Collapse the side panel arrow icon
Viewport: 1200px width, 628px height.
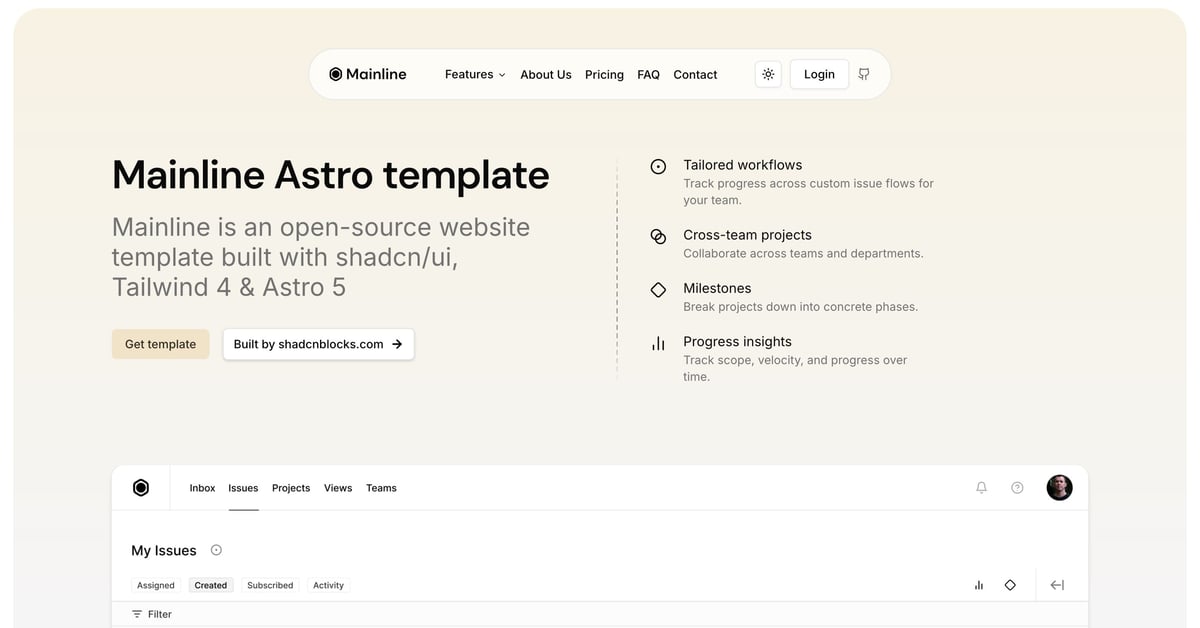(1057, 585)
